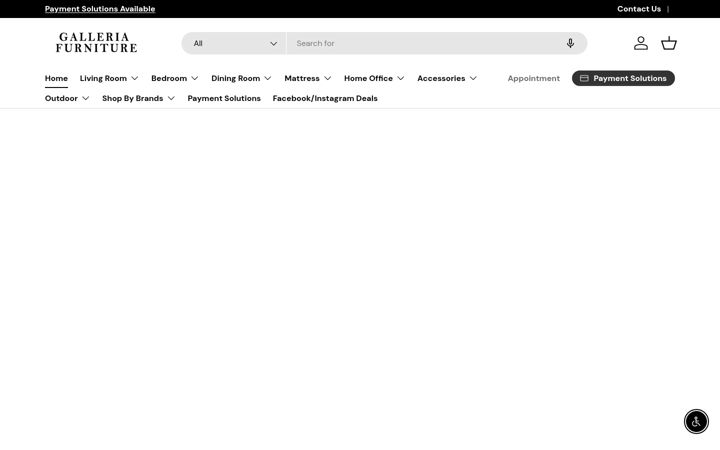Open the accessibility widget icon
The image size is (720, 450).
coord(696,422)
